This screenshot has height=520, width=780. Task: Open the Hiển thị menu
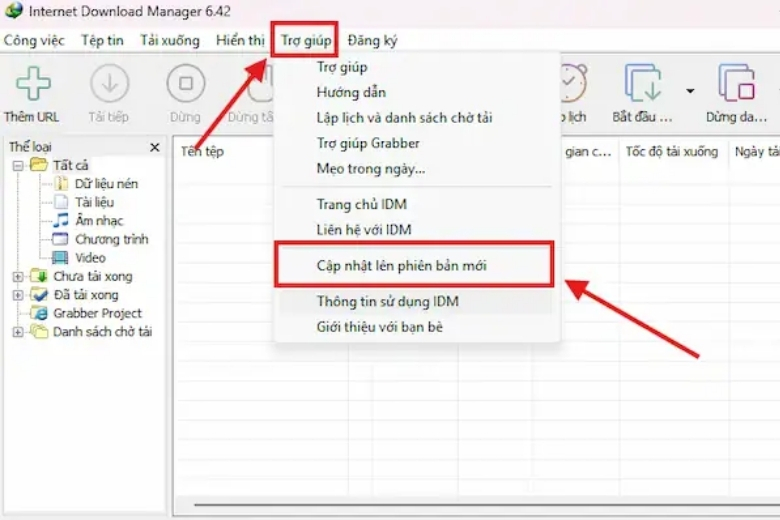(240, 40)
